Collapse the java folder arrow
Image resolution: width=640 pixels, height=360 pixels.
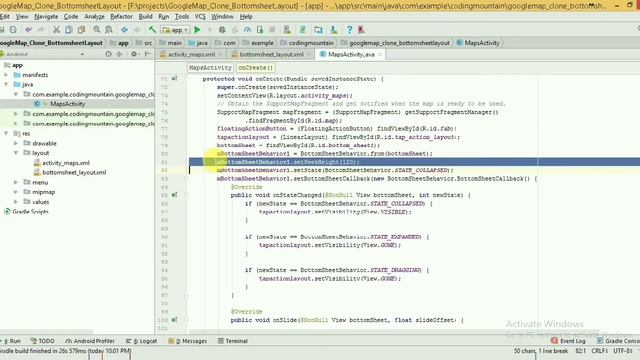pyautogui.click(x=6, y=84)
